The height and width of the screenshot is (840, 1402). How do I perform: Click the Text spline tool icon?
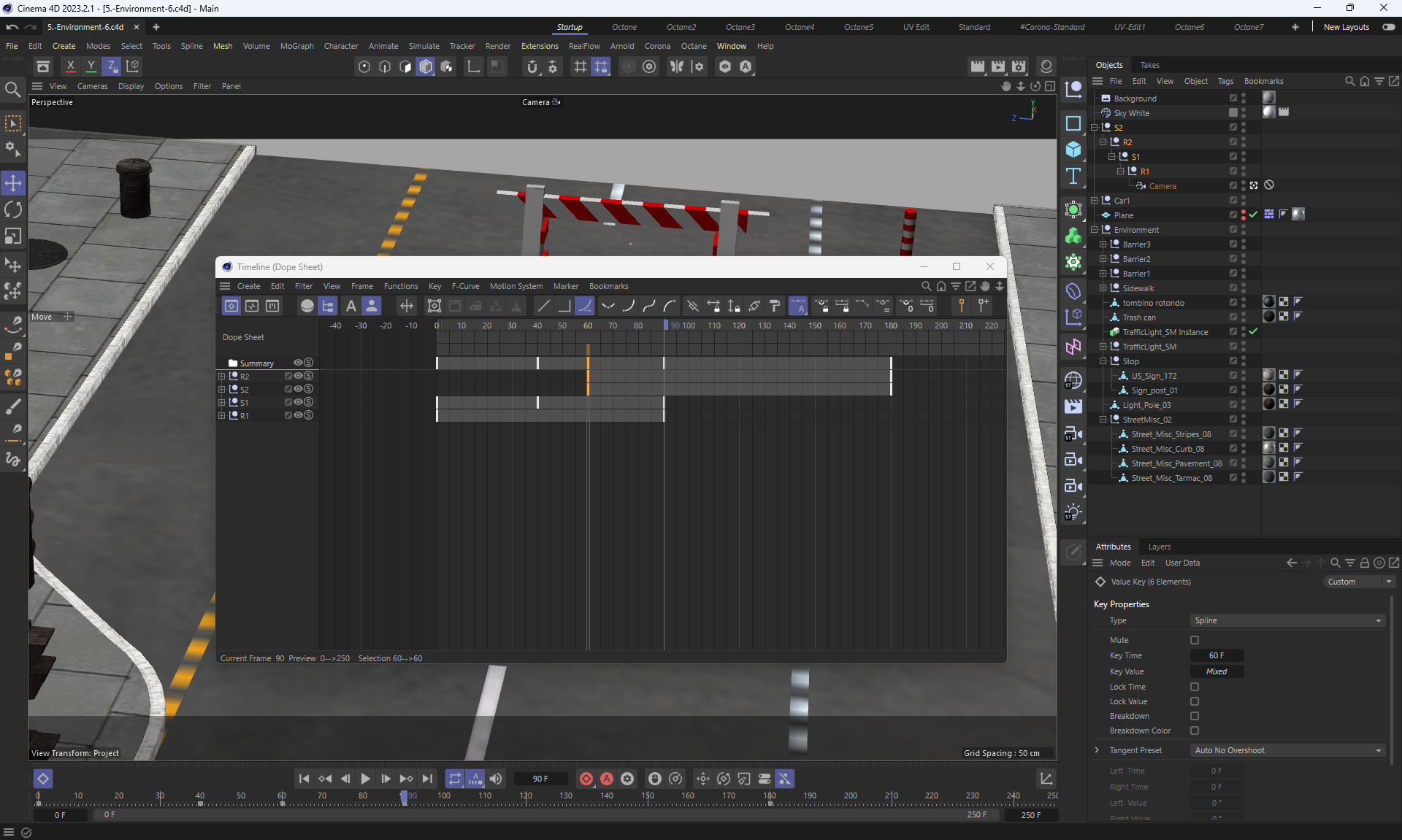coord(1073,176)
